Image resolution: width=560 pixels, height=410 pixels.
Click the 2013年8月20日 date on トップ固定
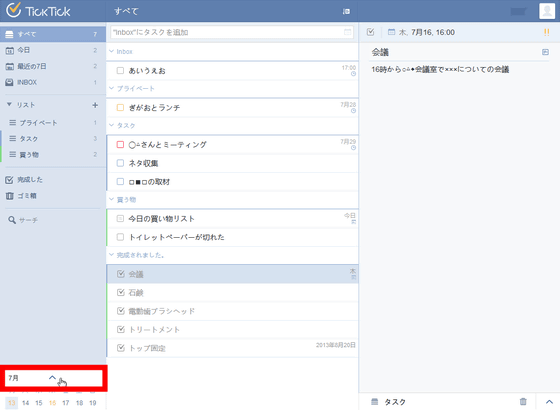click(x=335, y=345)
